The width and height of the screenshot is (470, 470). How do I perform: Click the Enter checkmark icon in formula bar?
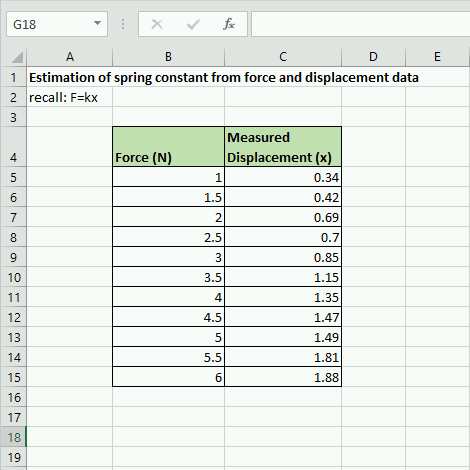tap(193, 24)
